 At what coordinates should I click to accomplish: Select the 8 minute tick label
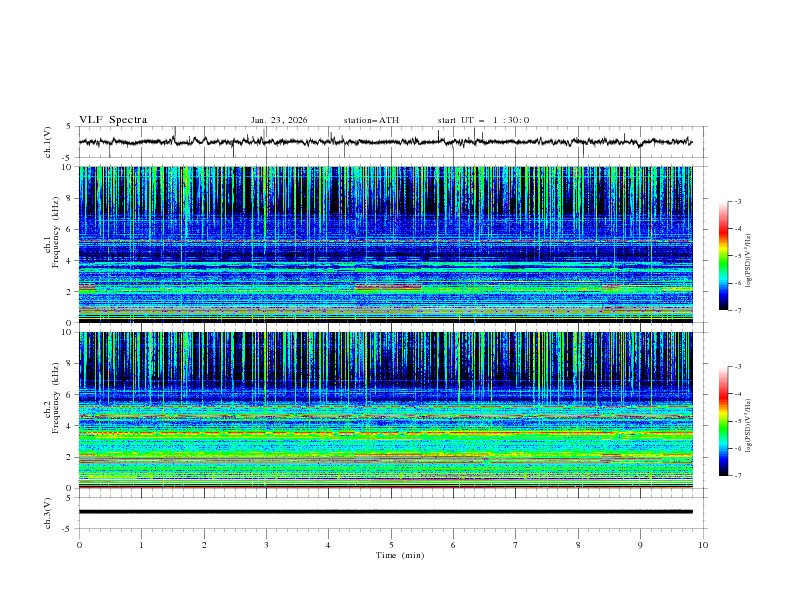[578, 545]
